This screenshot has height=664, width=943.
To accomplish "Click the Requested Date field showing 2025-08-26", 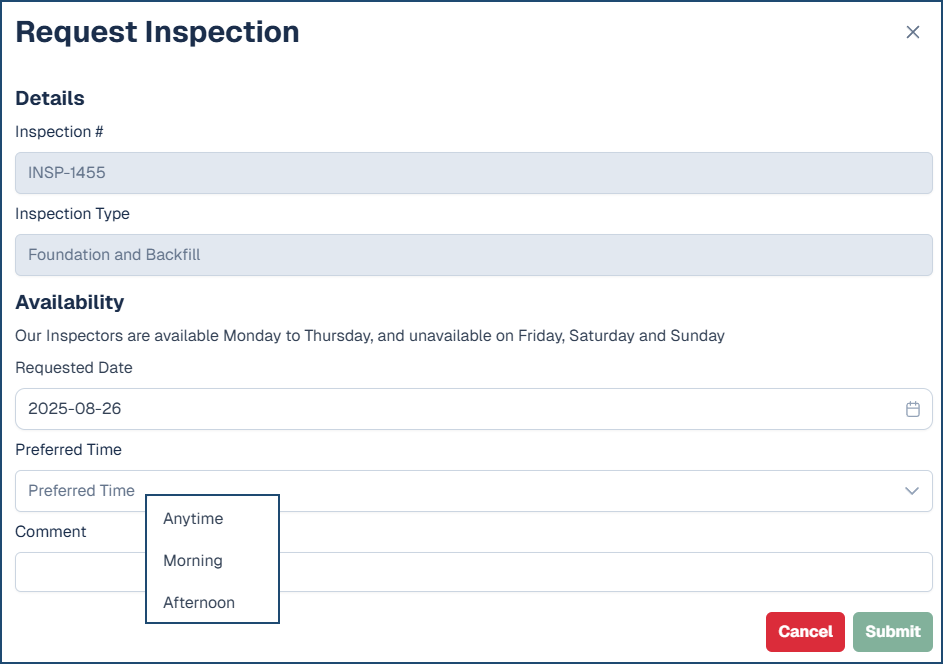I will (450, 409).
